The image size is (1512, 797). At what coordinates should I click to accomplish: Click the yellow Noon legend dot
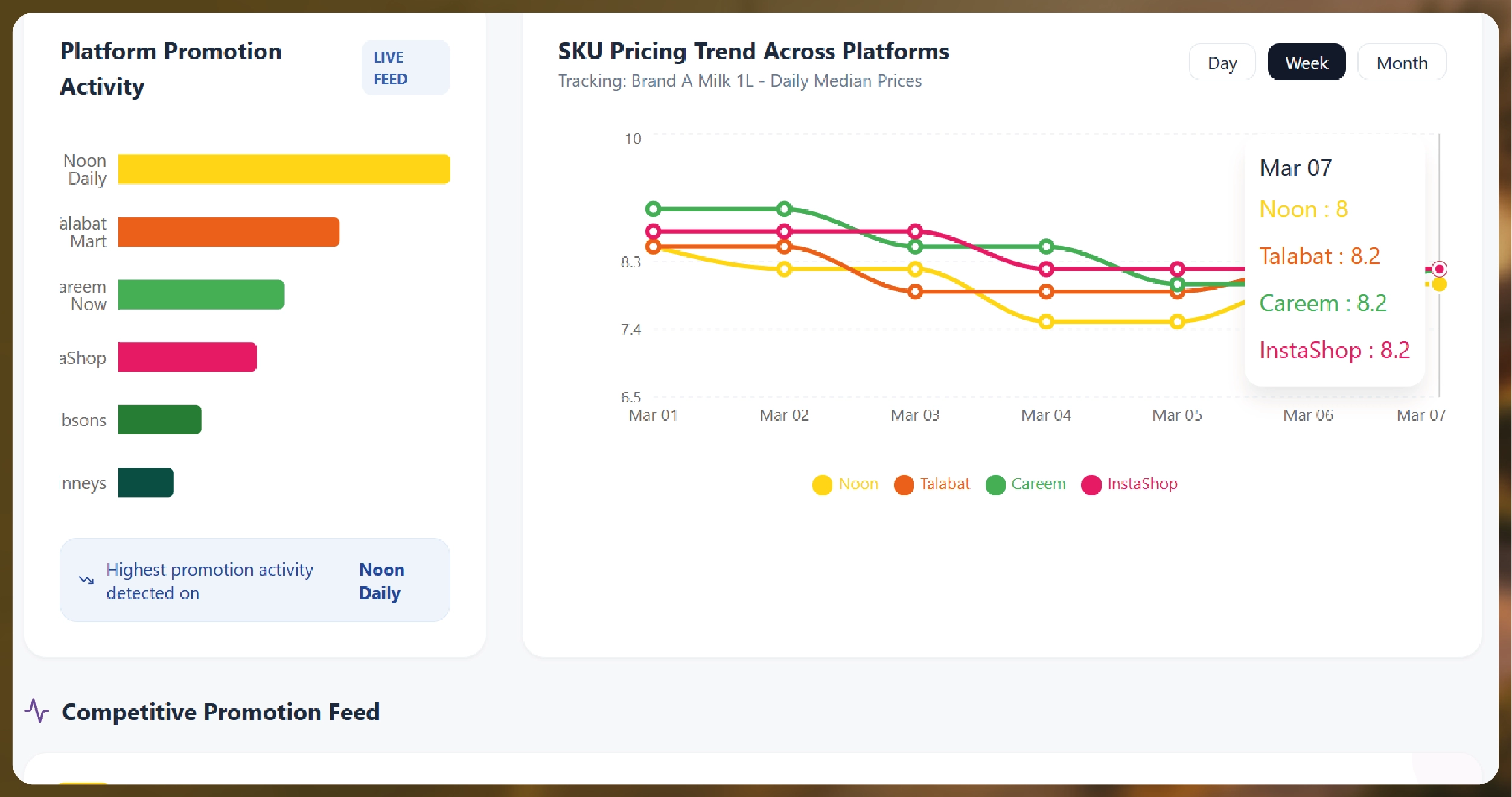point(822,484)
